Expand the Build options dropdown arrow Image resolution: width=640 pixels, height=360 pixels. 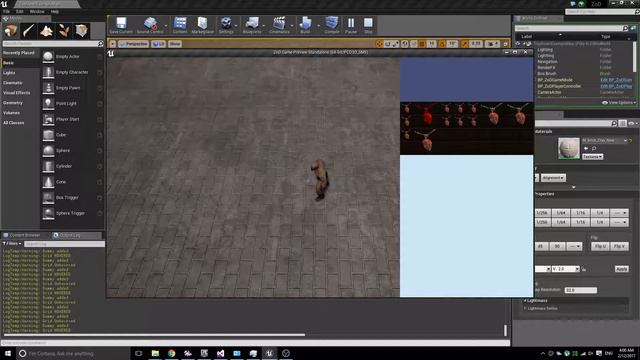click(318, 25)
